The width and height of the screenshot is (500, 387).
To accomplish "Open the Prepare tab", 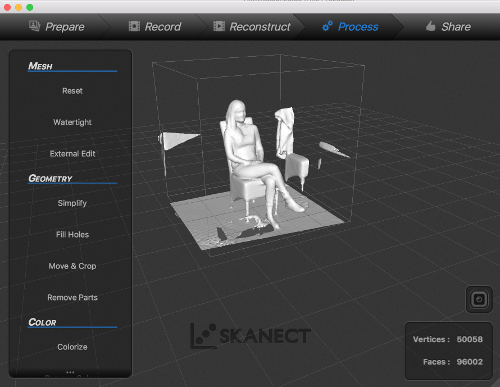I will [x=57, y=27].
